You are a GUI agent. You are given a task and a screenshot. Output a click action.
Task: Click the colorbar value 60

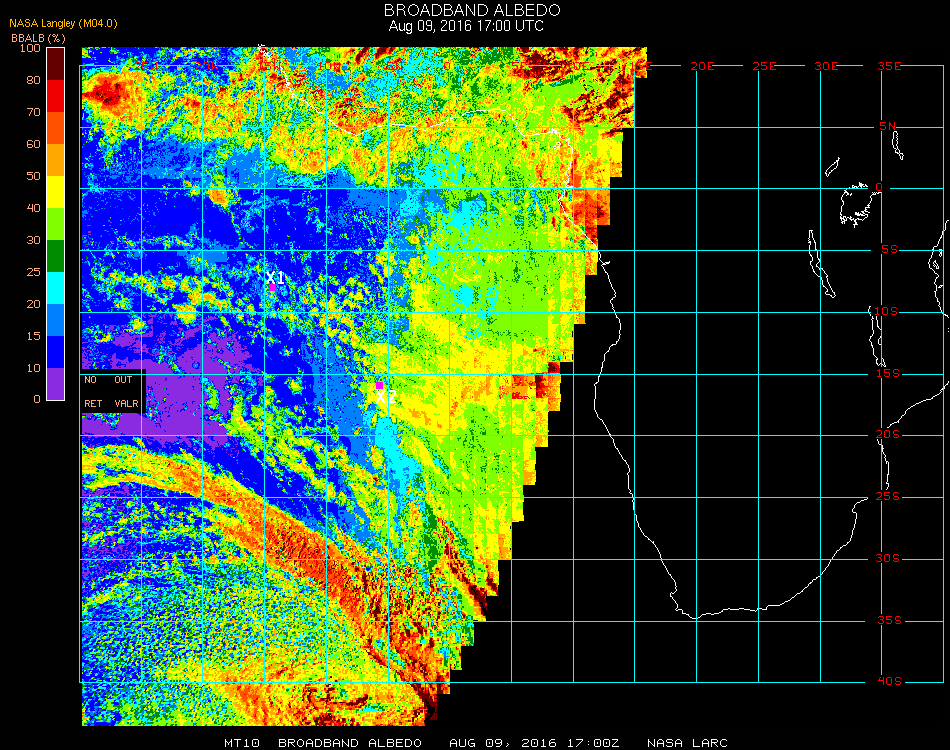[x=33, y=144]
